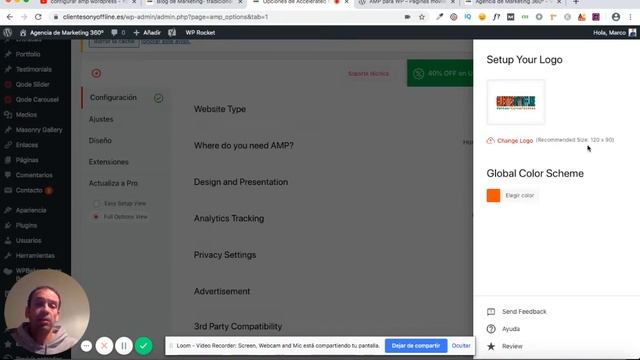Screen dimensions: 640x360
Task: Select the Extensiones tab
Action: click(x=109, y=162)
